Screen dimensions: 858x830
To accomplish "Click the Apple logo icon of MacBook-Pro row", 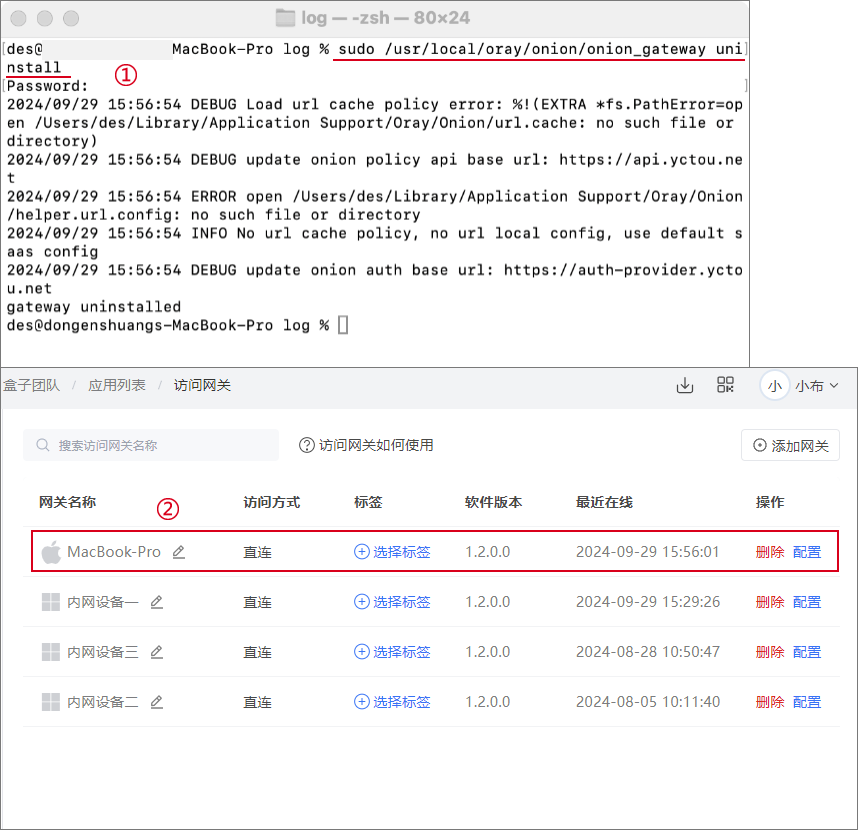I will click(x=51, y=552).
